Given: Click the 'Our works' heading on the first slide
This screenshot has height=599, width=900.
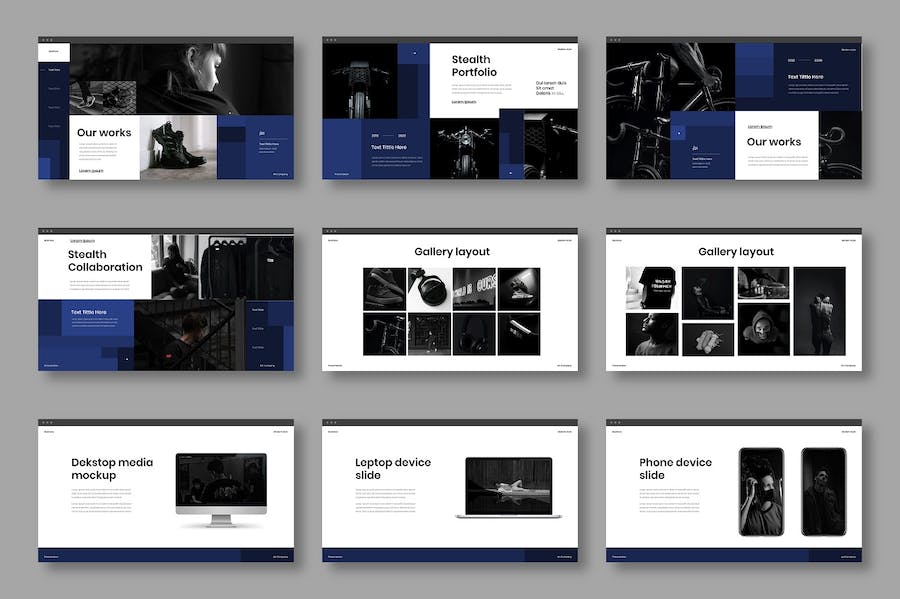Looking at the screenshot, I should pyautogui.click(x=102, y=133).
